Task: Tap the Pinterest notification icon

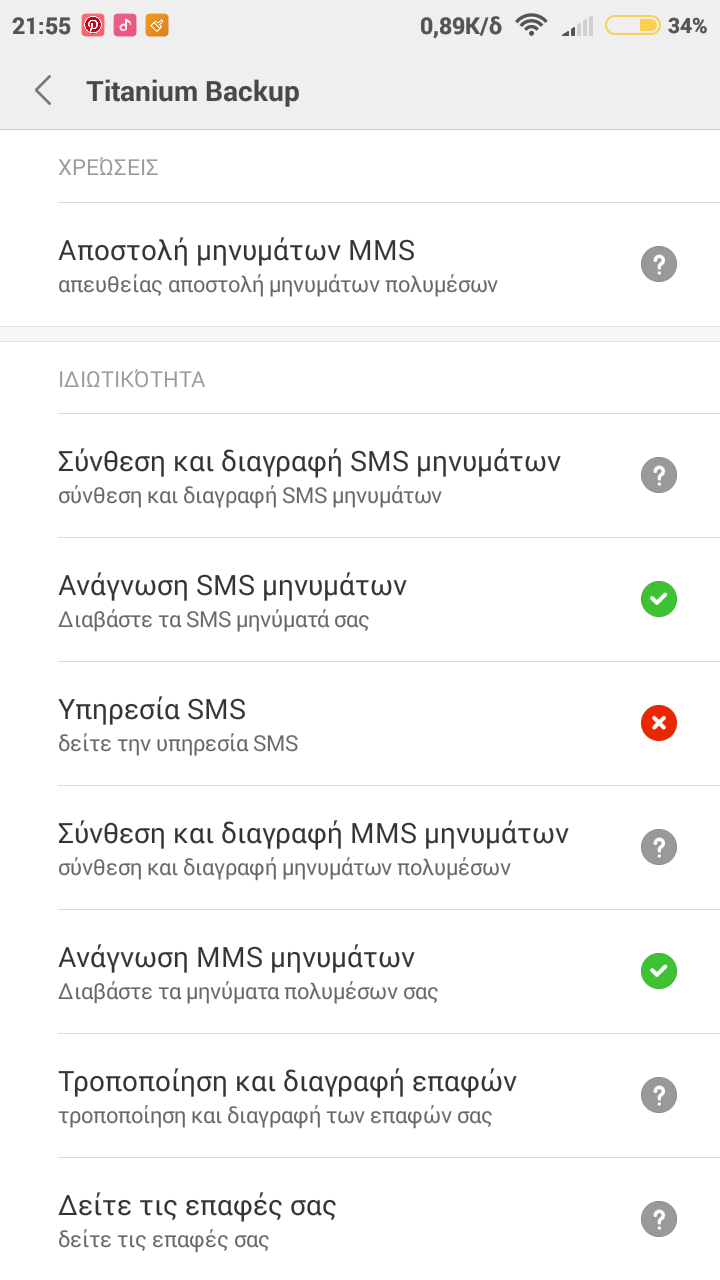Action: click(93, 26)
